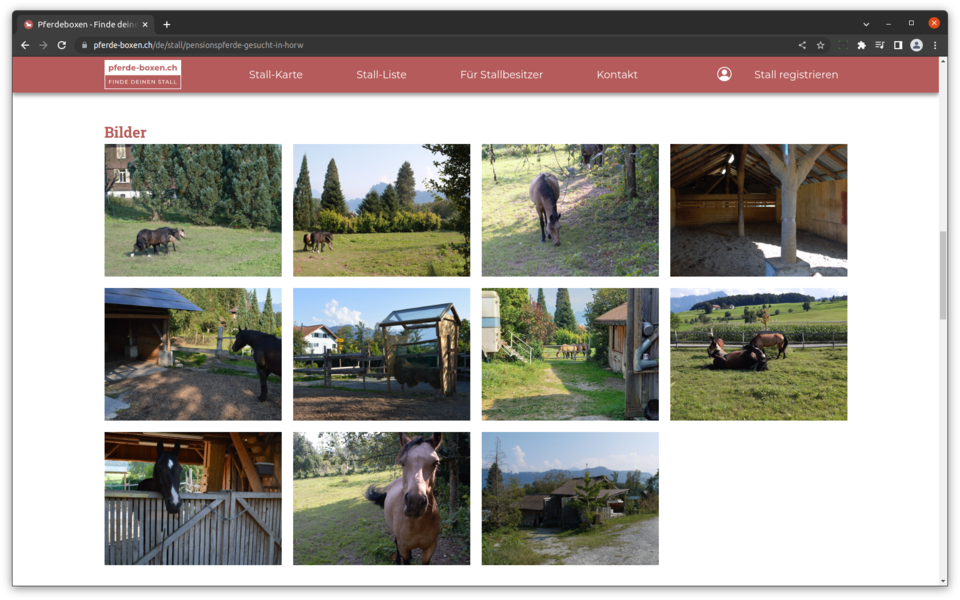The image size is (960, 600).
Task: Select the Pferdeboxen browser tab
Action: point(86,24)
